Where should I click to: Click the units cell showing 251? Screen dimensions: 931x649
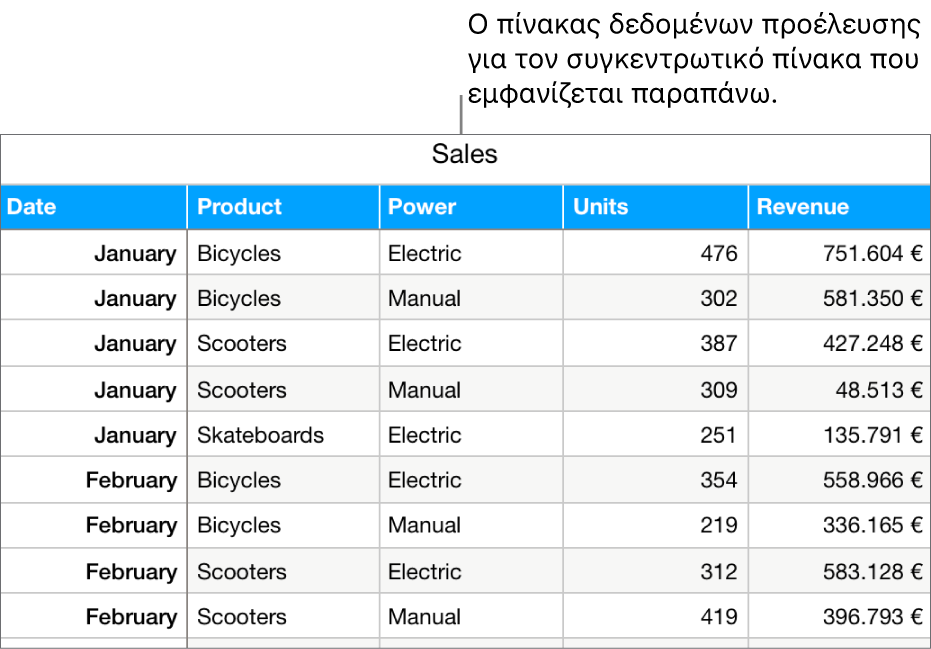(718, 435)
